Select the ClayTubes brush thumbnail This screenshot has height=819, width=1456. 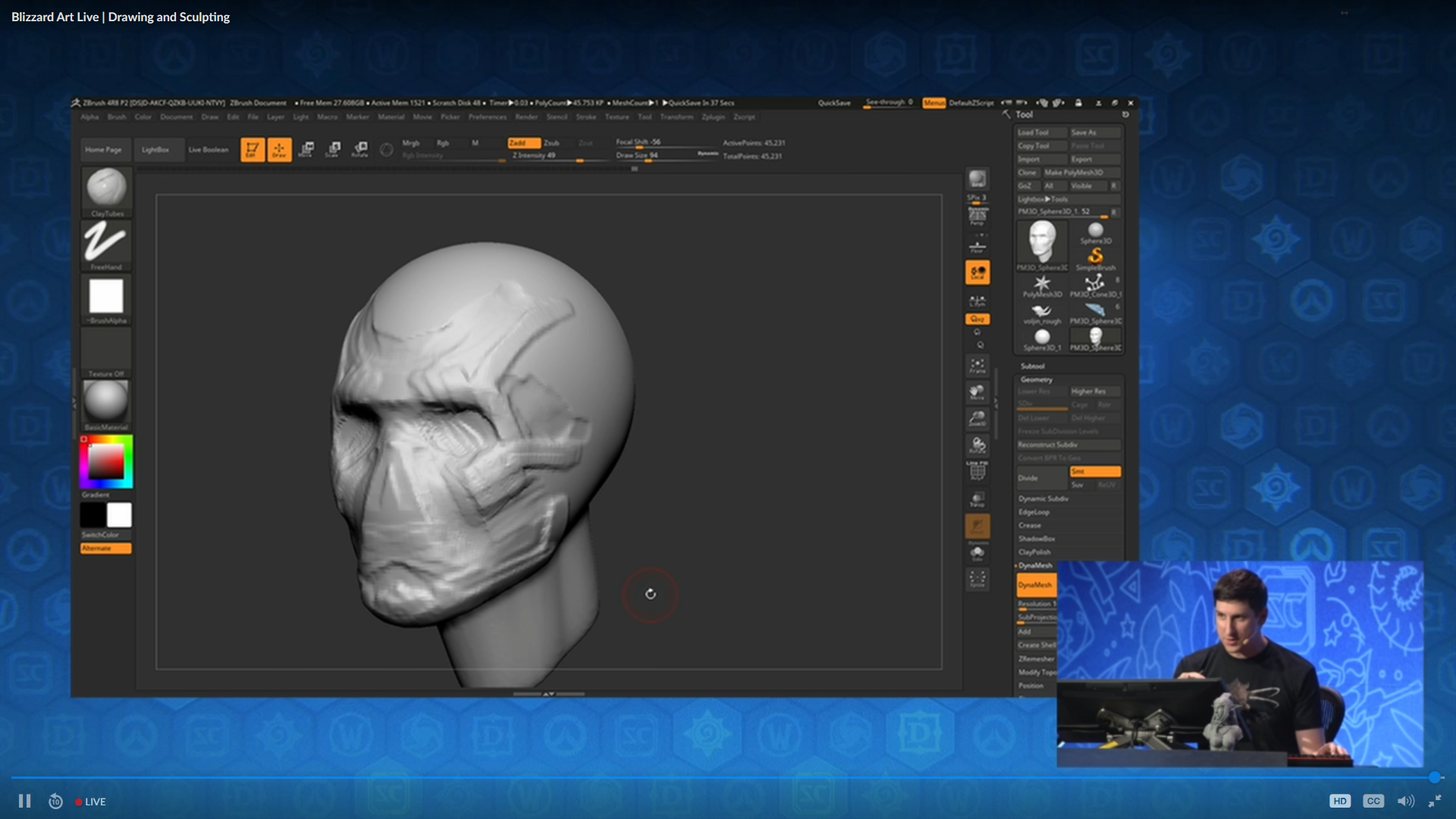click(x=106, y=188)
